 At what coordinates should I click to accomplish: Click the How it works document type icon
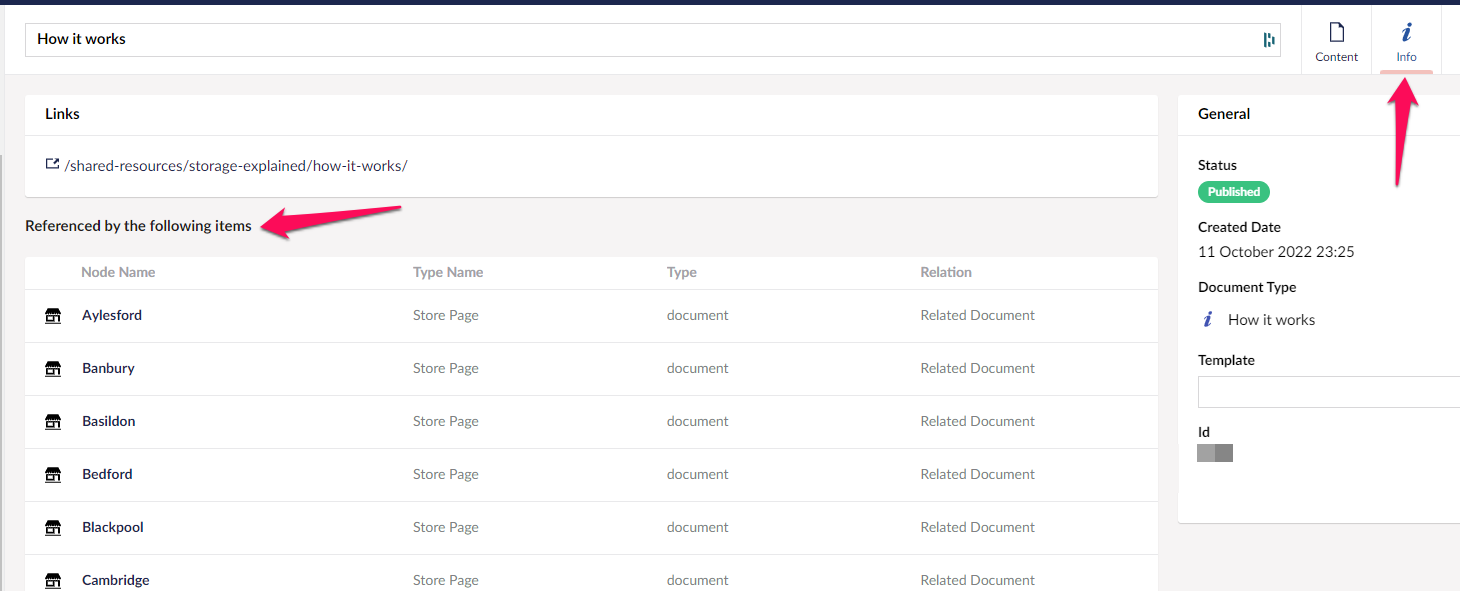[1207, 320]
